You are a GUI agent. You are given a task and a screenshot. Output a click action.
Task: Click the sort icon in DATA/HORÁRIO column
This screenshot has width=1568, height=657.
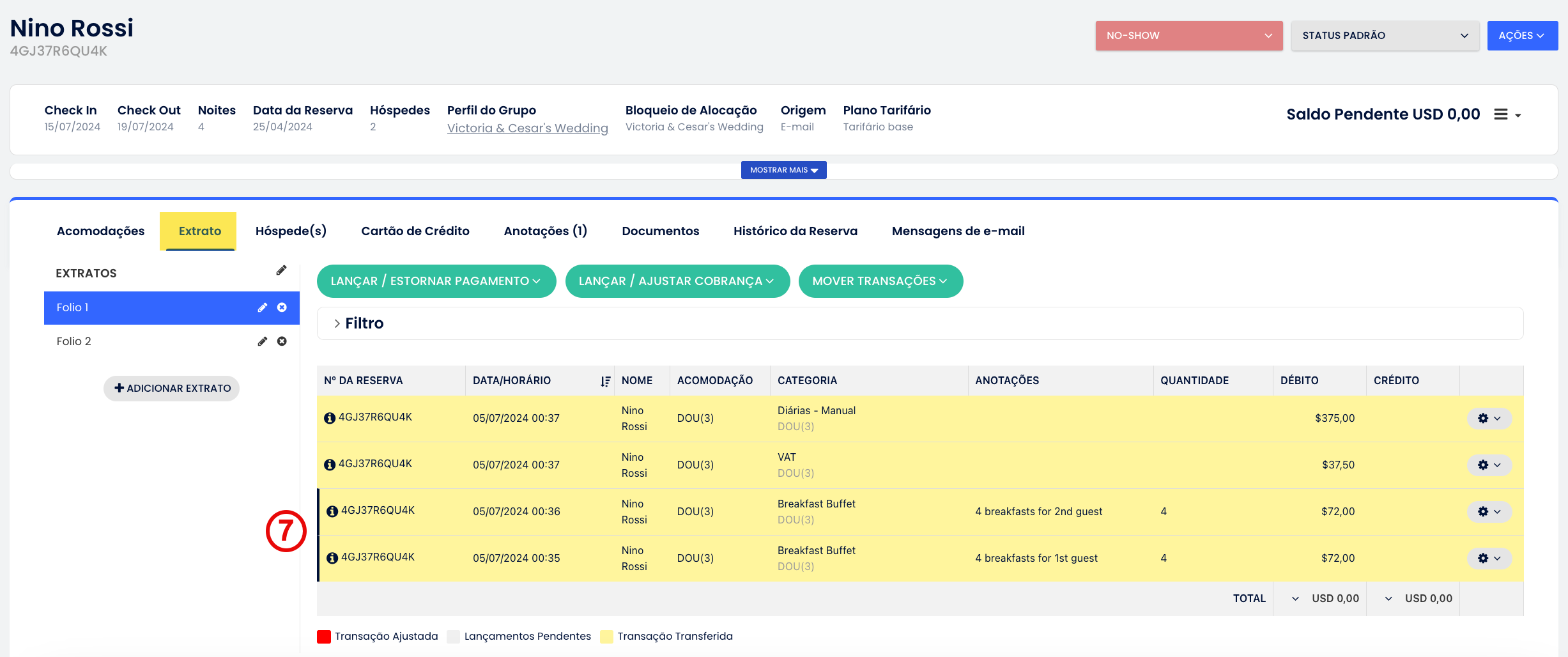(x=604, y=381)
